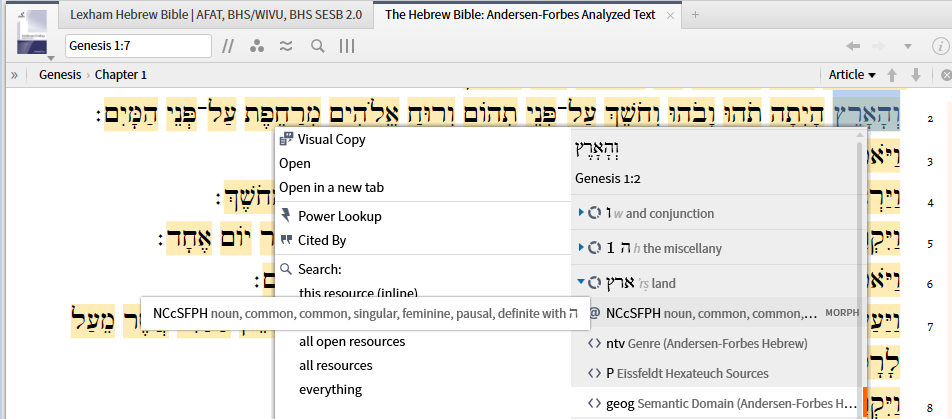Select P Eissfeldt Hexateuch Sources row
This screenshot has height=419, width=952.
(x=716, y=373)
